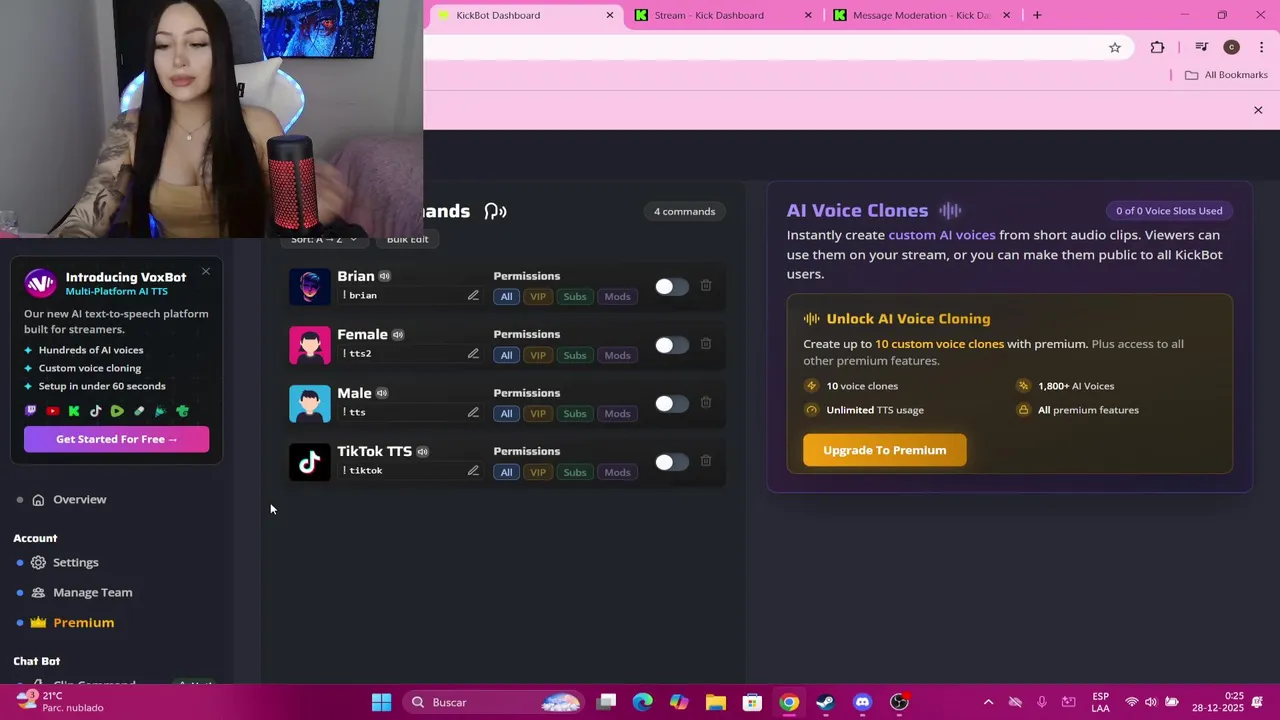1280x720 pixels.
Task: Enable the TikTok TTS command toggle
Action: coord(672,462)
